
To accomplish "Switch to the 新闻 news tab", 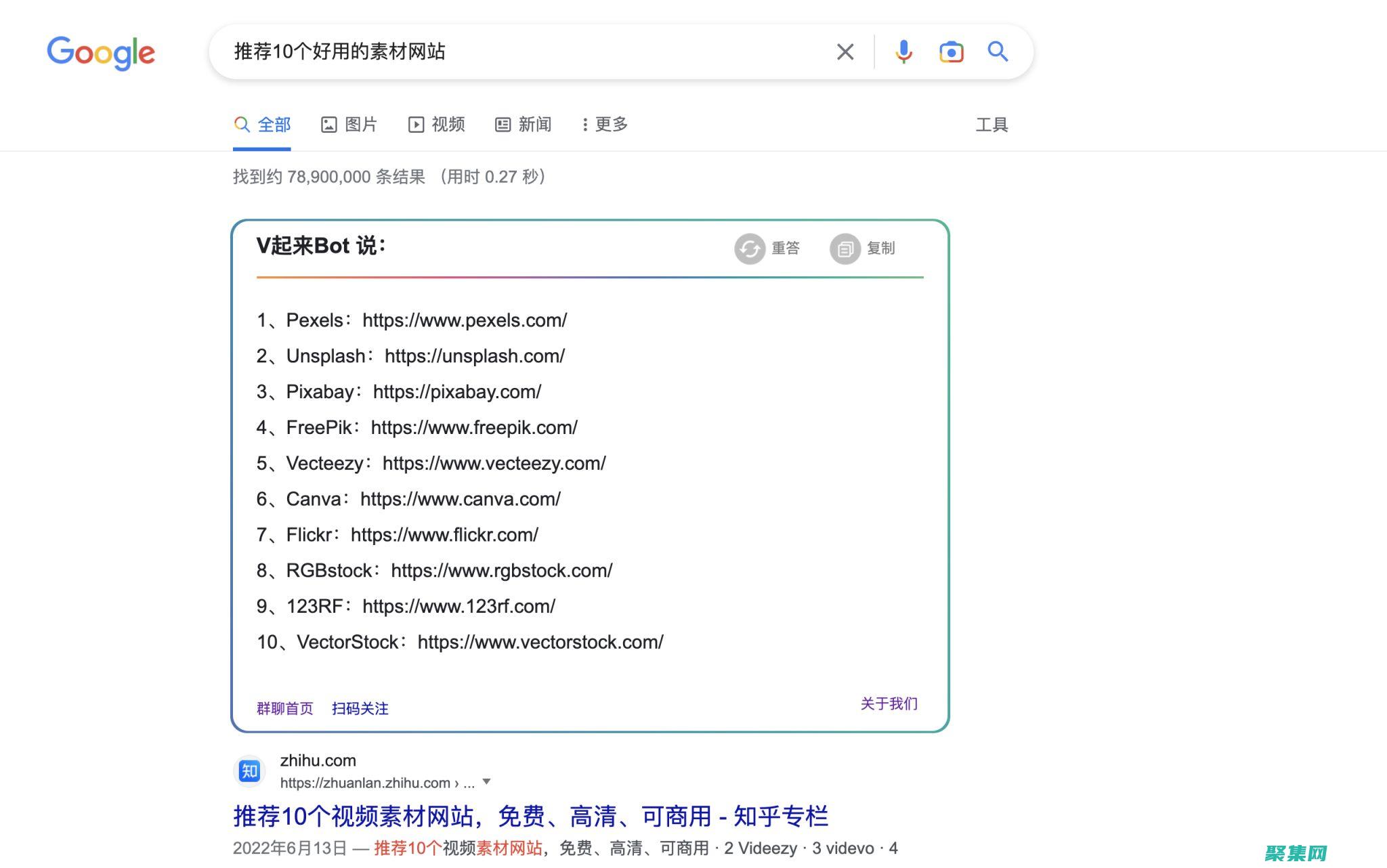I will [524, 124].
